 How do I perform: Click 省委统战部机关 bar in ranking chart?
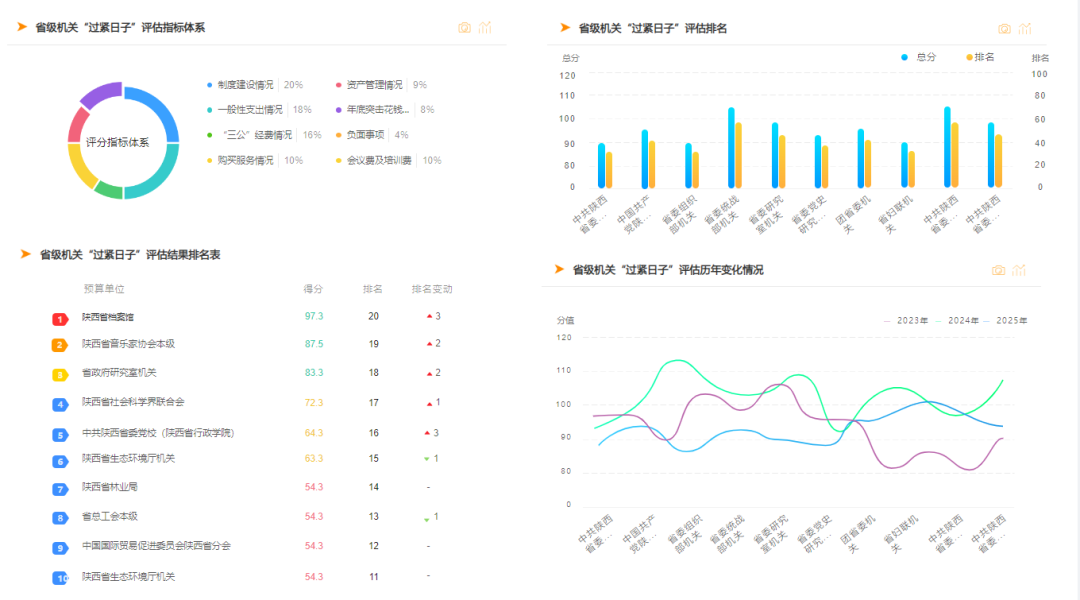731,147
